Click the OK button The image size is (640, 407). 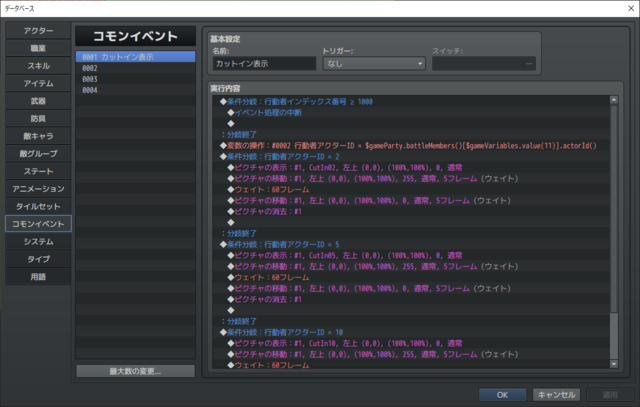tap(502, 395)
